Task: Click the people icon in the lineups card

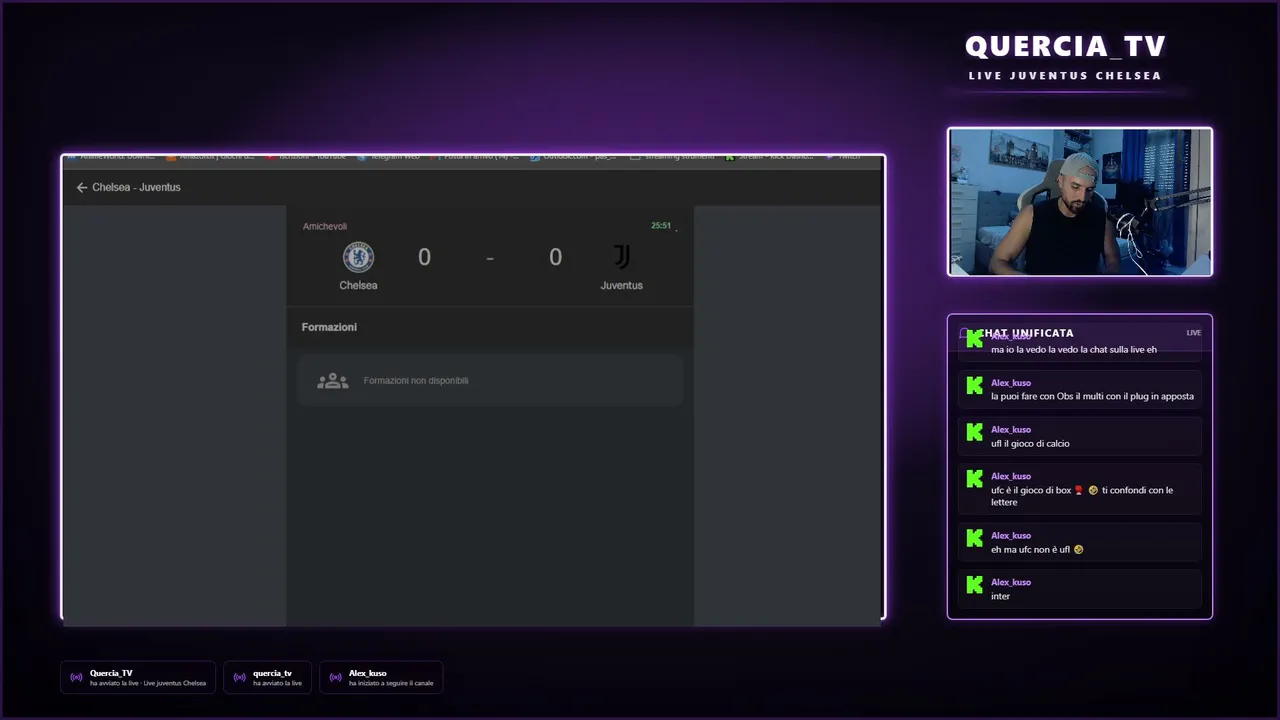Action: (333, 381)
